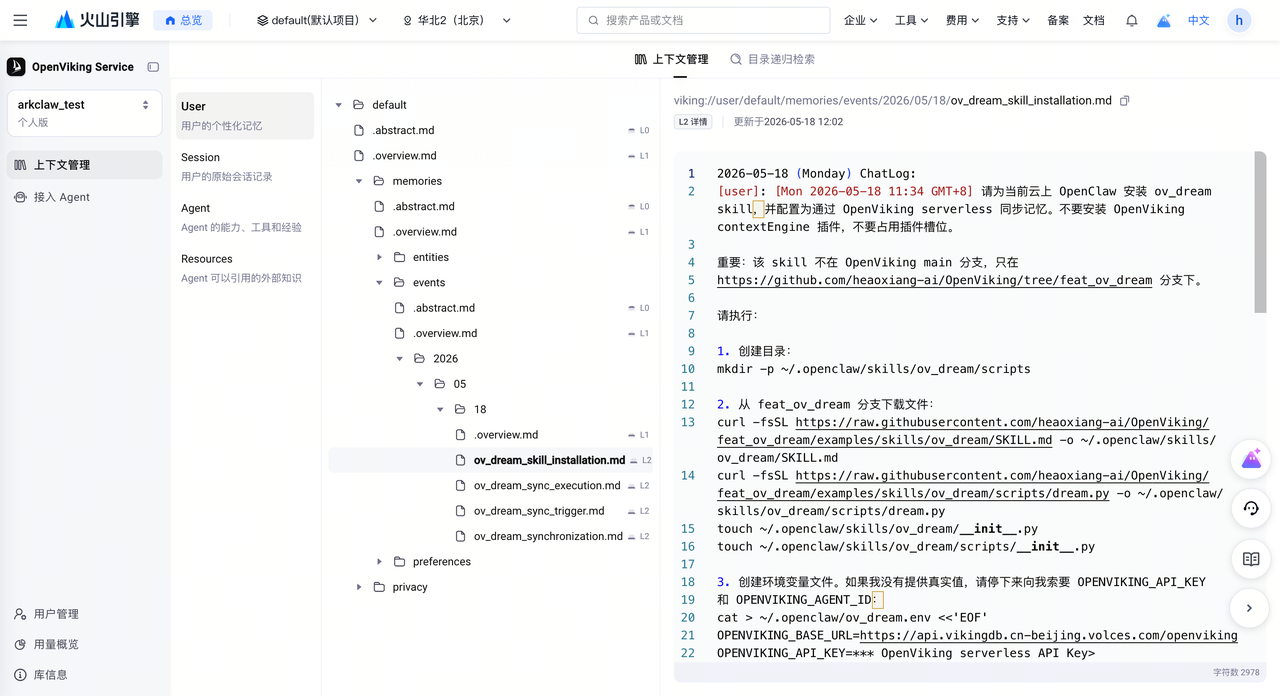Viewport: 1280px width, 696px height.
Task: Open 库信息 in the sidebar
Action: [41, 675]
